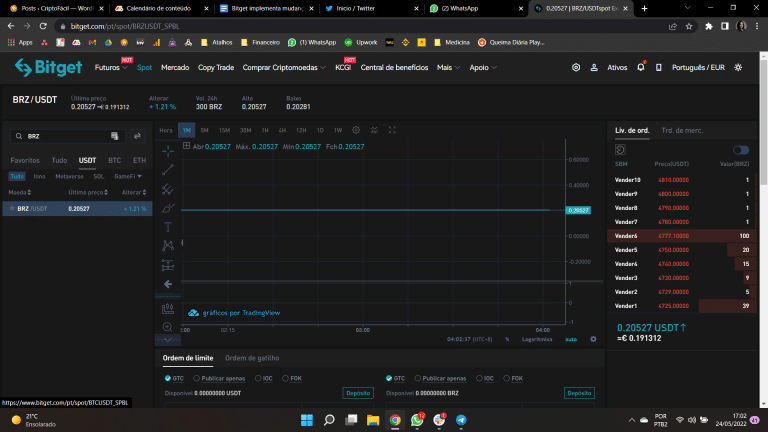Expand the Apoio menu
768x432 pixels.
coord(483,68)
